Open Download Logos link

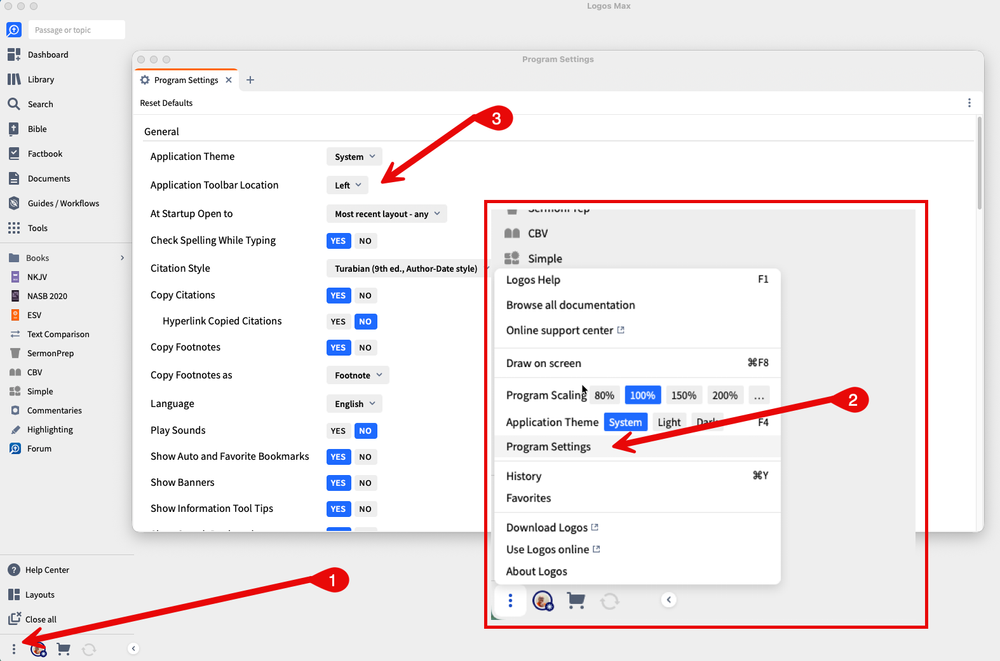pyautogui.click(x=552, y=528)
